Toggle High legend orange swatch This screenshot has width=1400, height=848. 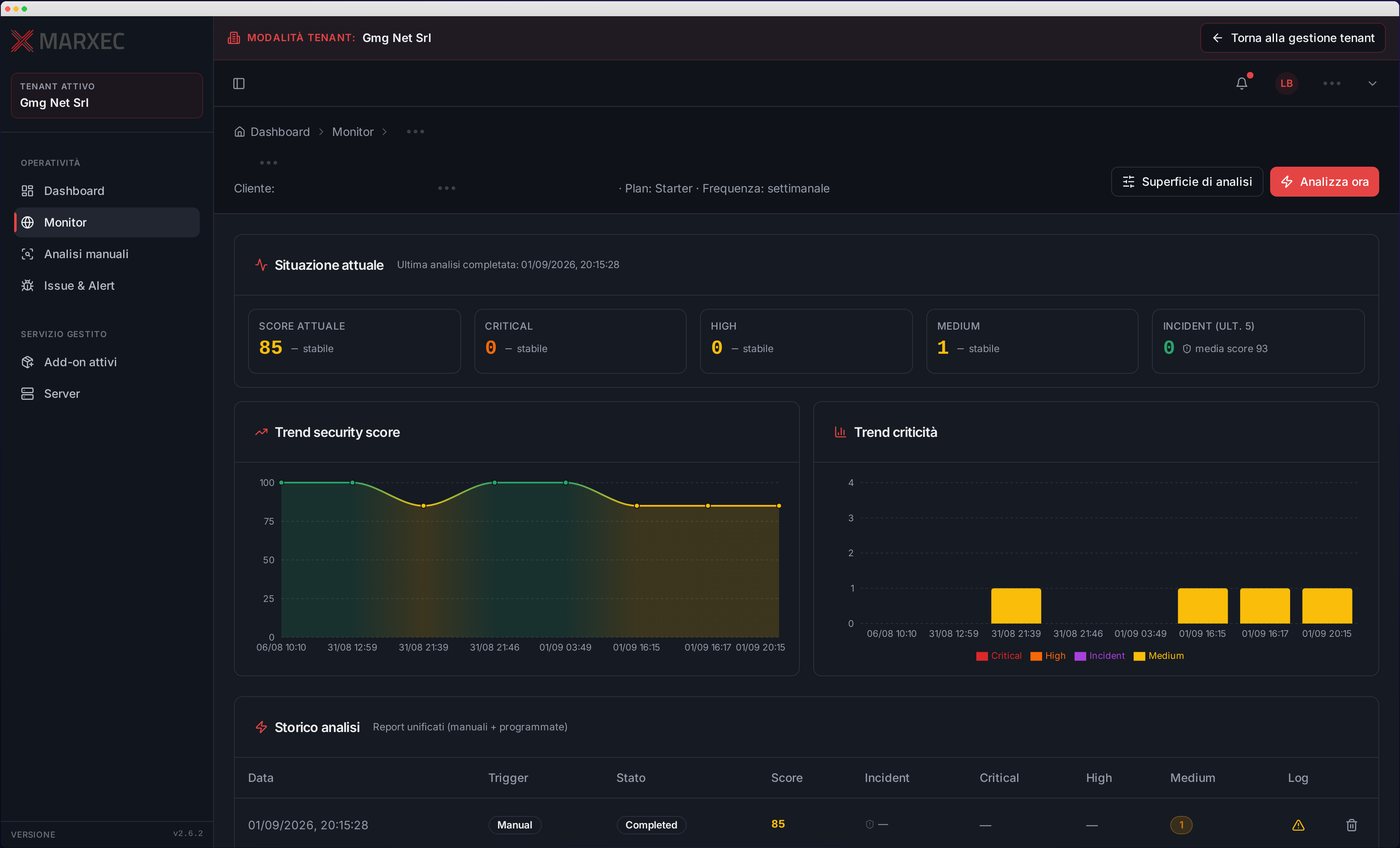pos(1036,656)
